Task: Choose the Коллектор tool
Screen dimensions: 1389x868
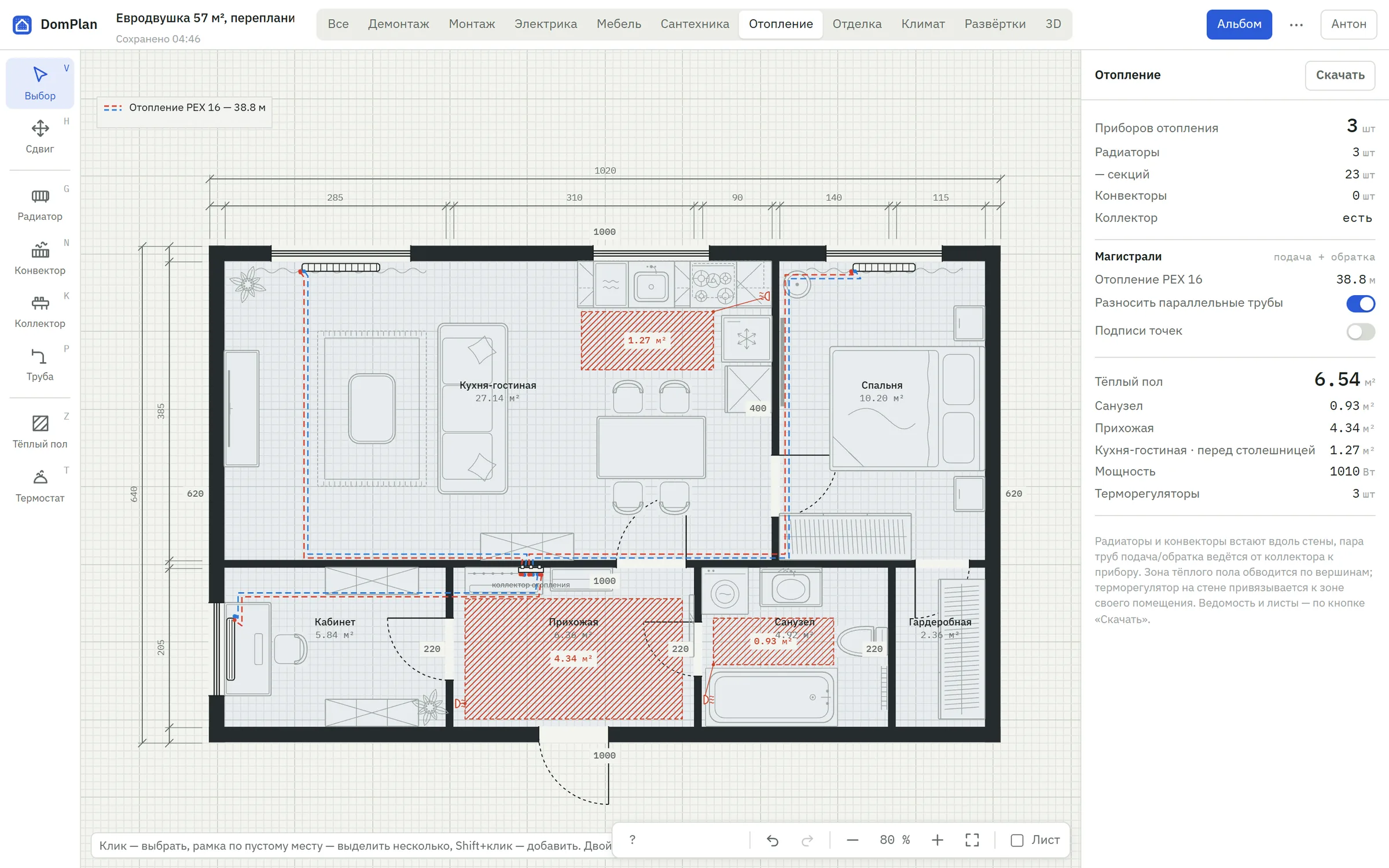Action: click(x=40, y=311)
